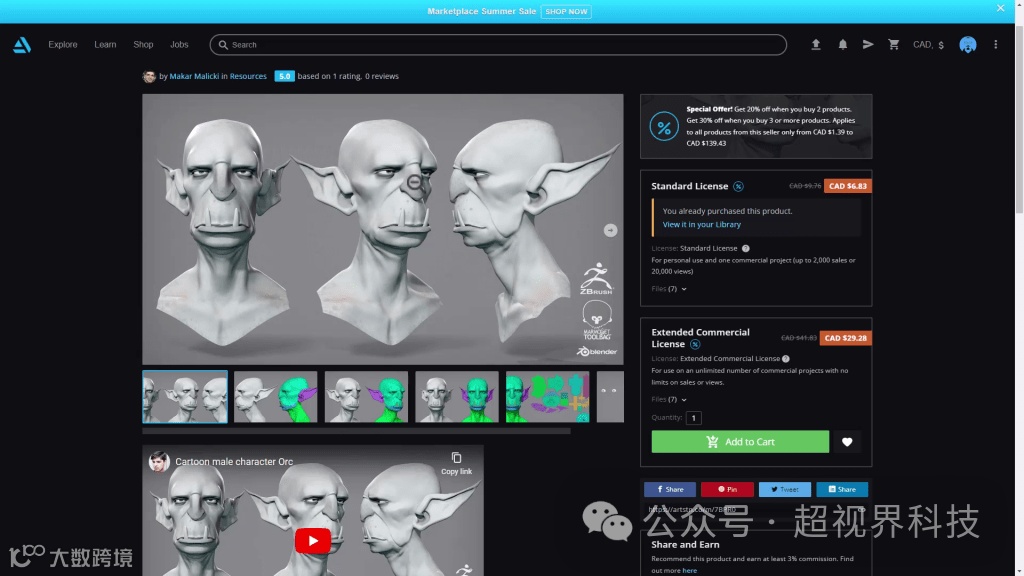Open the three-dot more menu
Screen dimensions: 1024x576
click(995, 44)
